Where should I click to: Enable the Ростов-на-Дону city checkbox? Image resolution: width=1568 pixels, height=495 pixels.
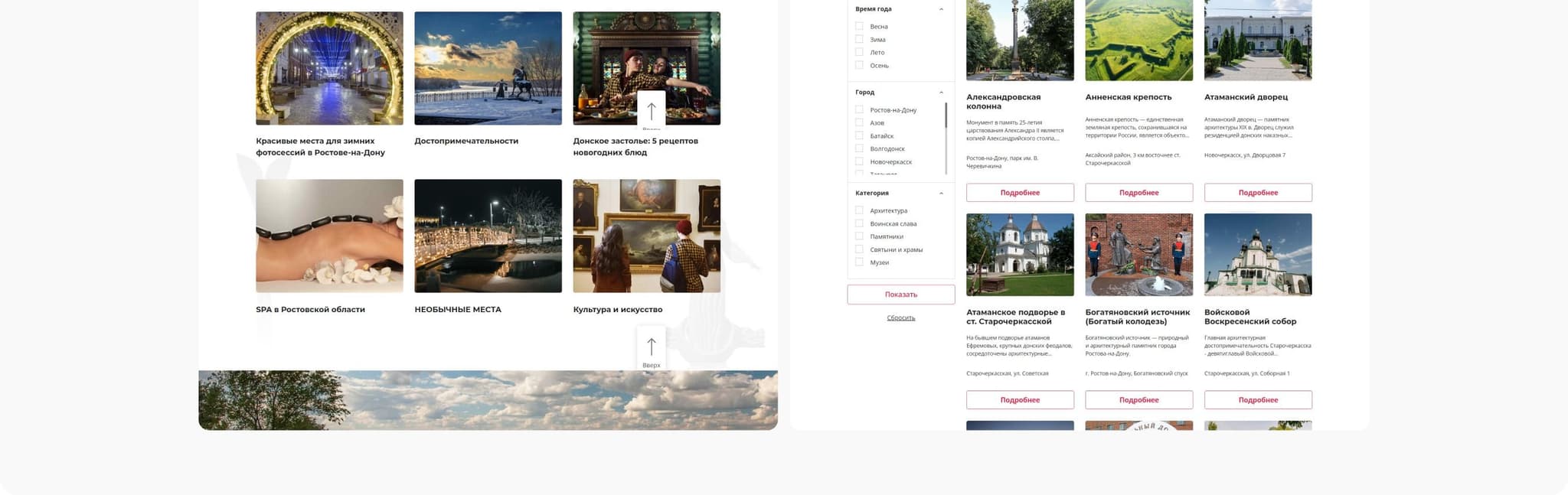click(x=859, y=109)
